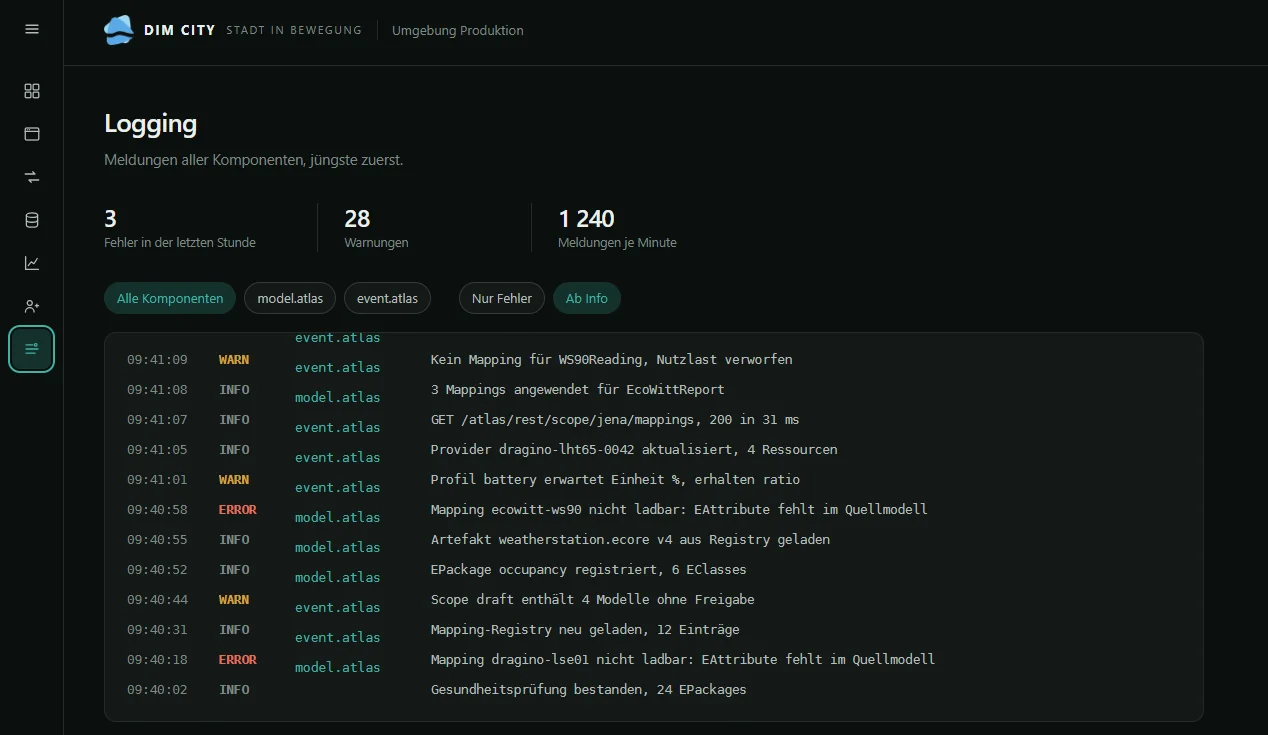Click the WARN level in the 09:40:44 row
1268x735 pixels.
pyautogui.click(x=234, y=599)
